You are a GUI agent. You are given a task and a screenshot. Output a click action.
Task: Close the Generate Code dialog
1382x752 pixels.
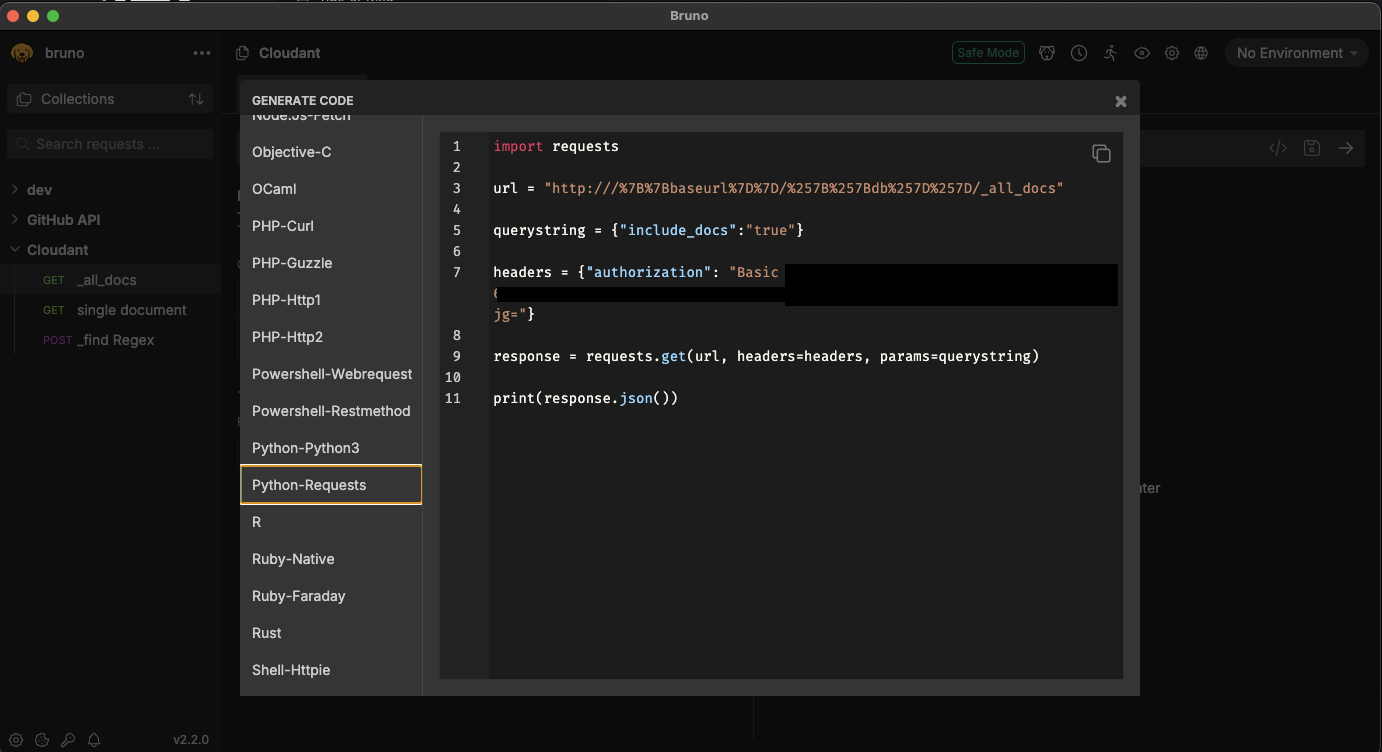[x=1120, y=101]
